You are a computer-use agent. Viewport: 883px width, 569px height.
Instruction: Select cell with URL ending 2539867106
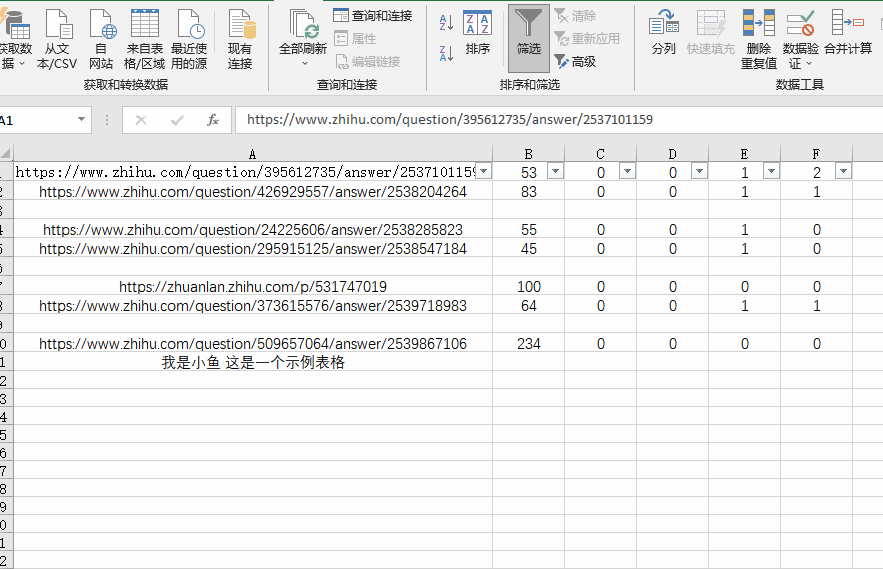(x=253, y=343)
